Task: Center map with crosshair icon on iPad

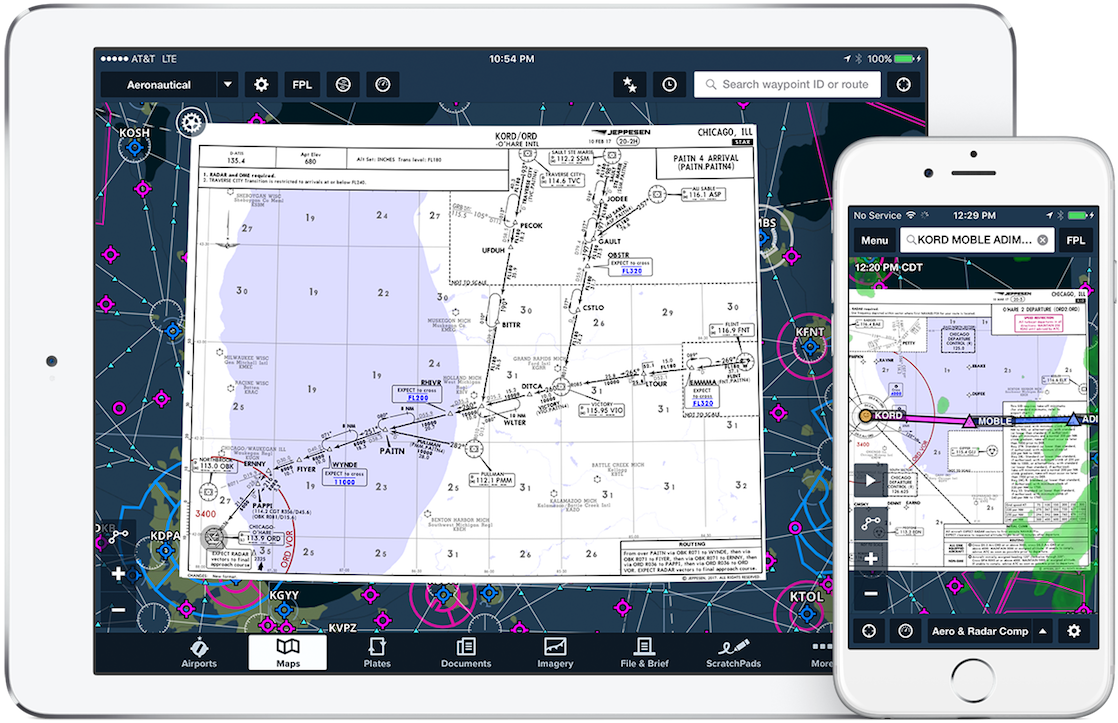Action: coord(903,85)
